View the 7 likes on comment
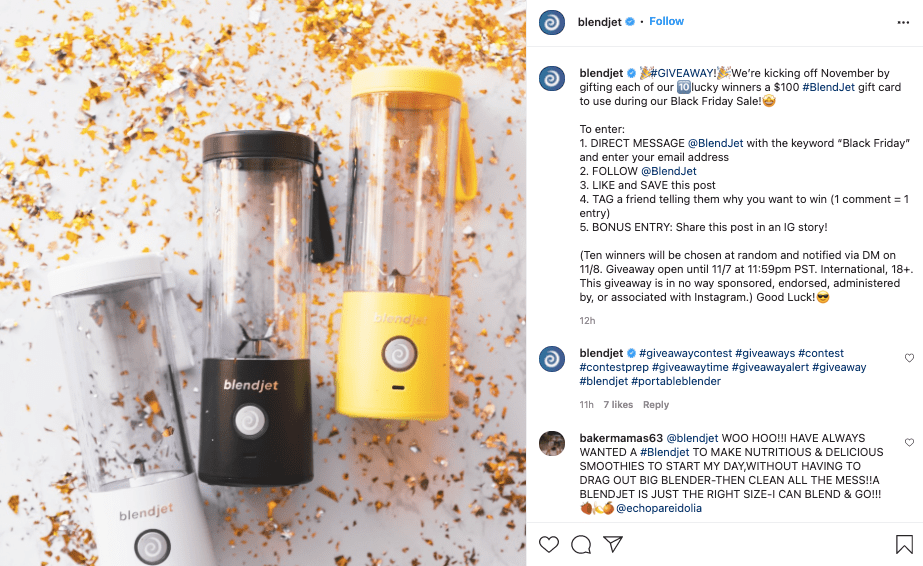This screenshot has height=566, width=923. coord(618,405)
